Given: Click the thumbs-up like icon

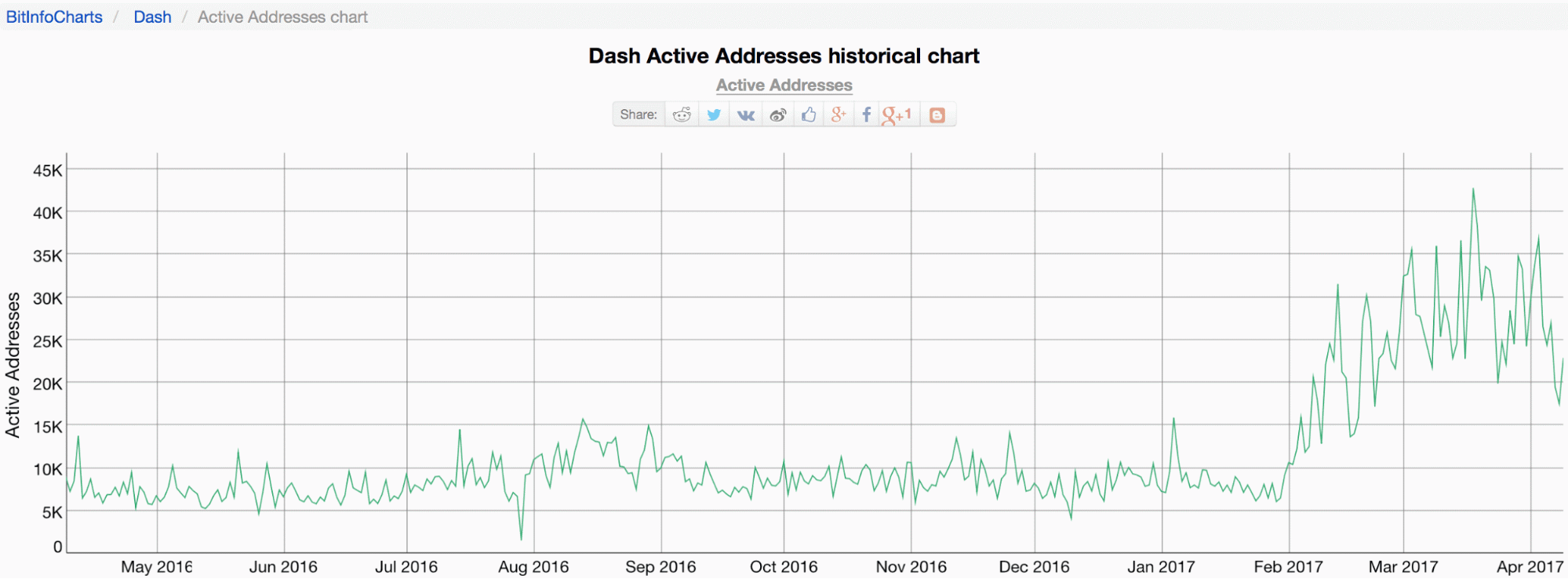Looking at the screenshot, I should tap(809, 115).
